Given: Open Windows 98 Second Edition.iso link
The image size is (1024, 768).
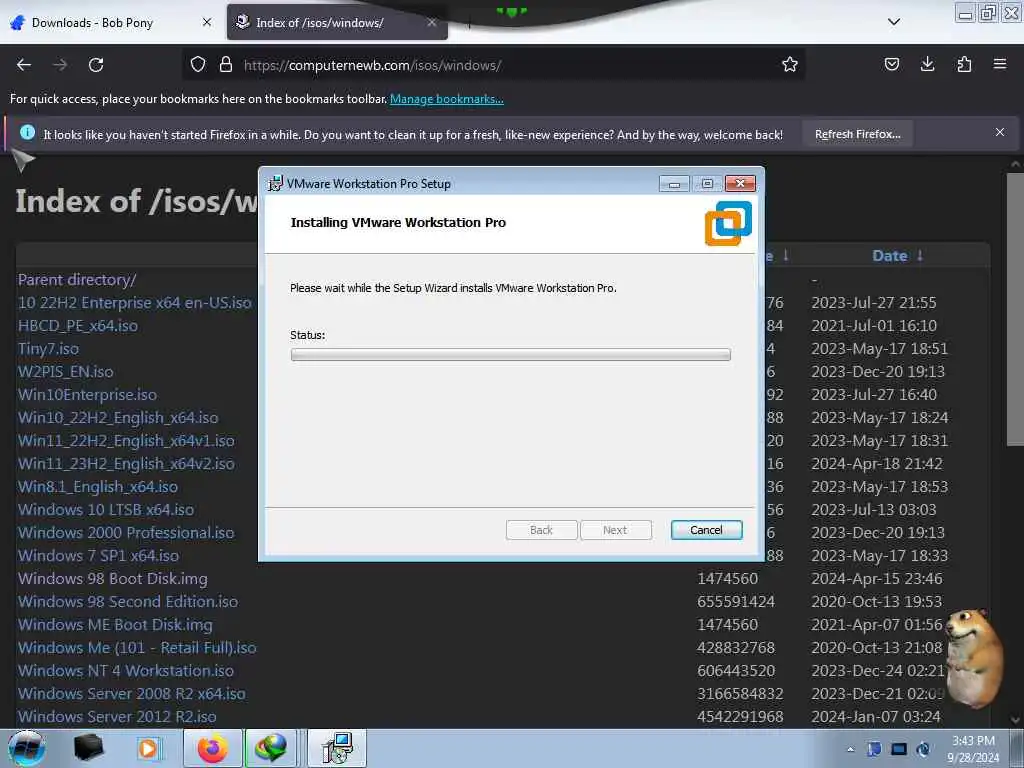Looking at the screenshot, I should pos(128,601).
